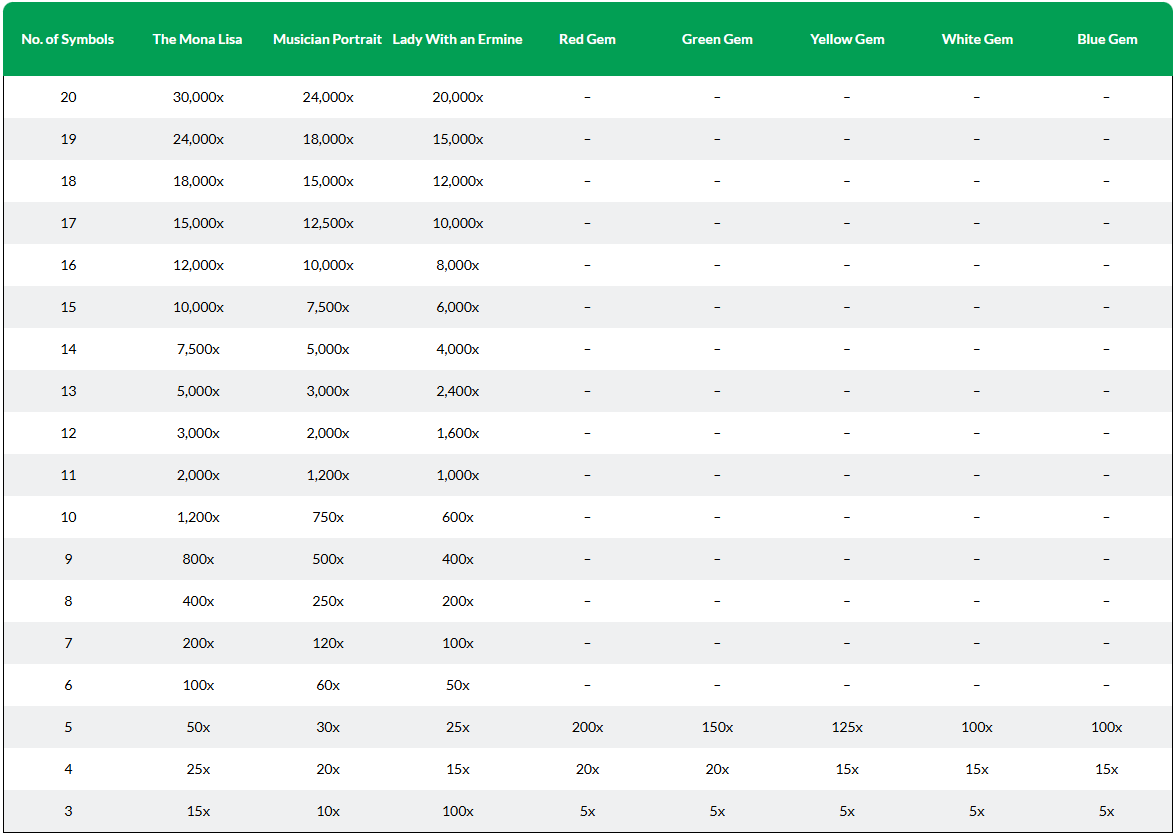Select the 4,000x payout cell
Screen dimensions: 1176x835
tap(458, 350)
